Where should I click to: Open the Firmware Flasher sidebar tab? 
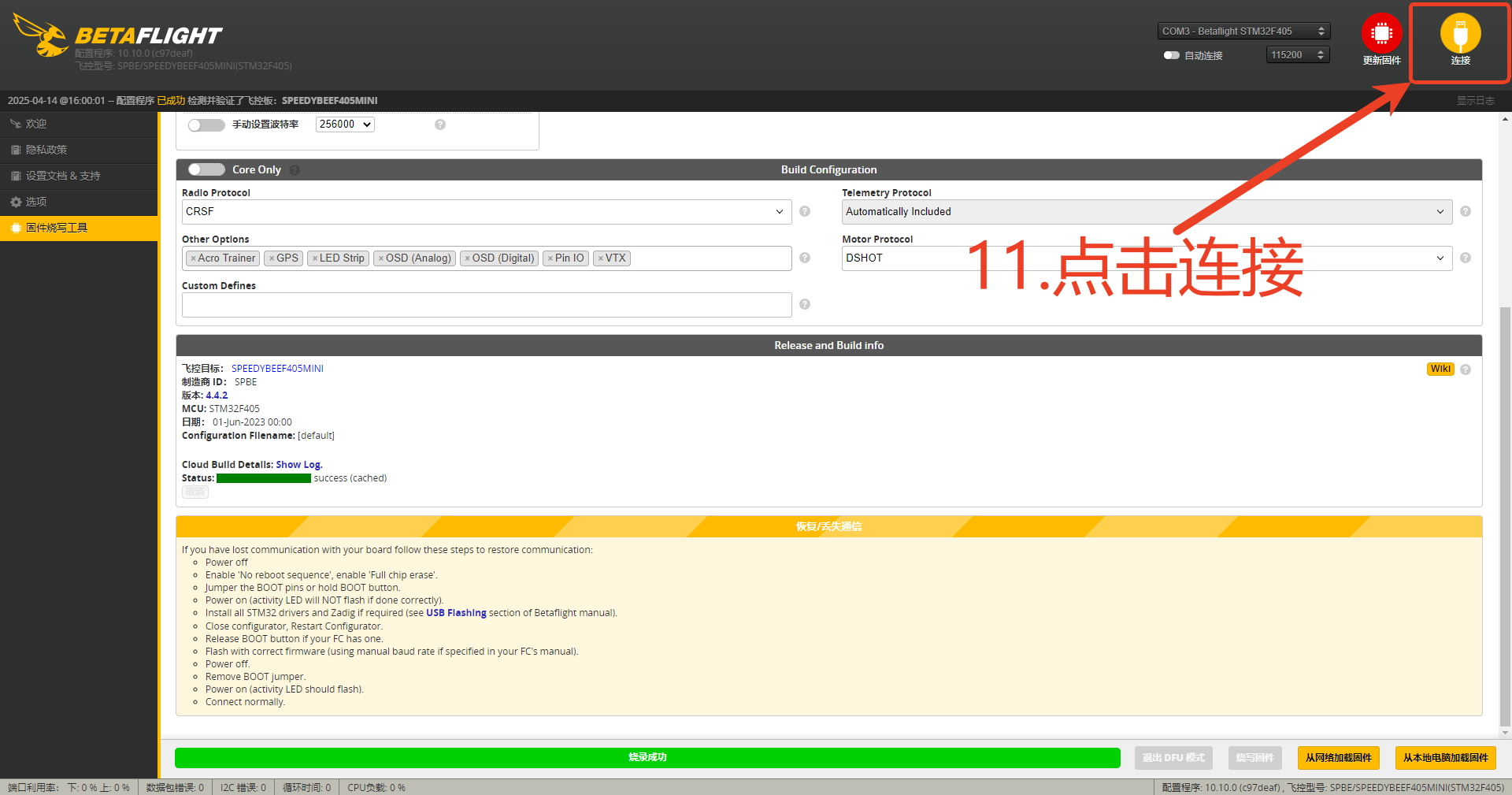click(x=79, y=228)
